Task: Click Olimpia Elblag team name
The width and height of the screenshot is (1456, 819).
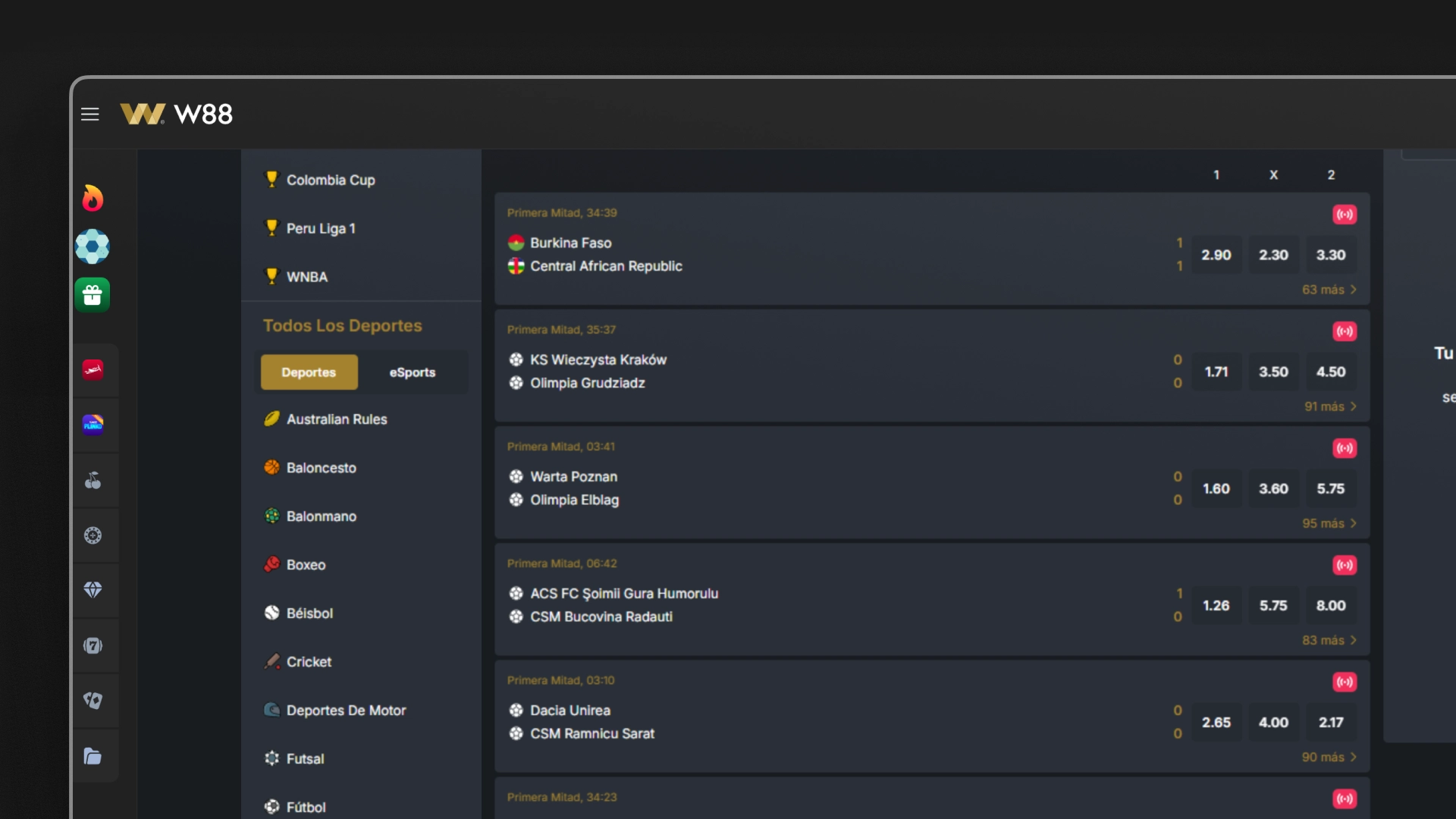Action: click(575, 500)
